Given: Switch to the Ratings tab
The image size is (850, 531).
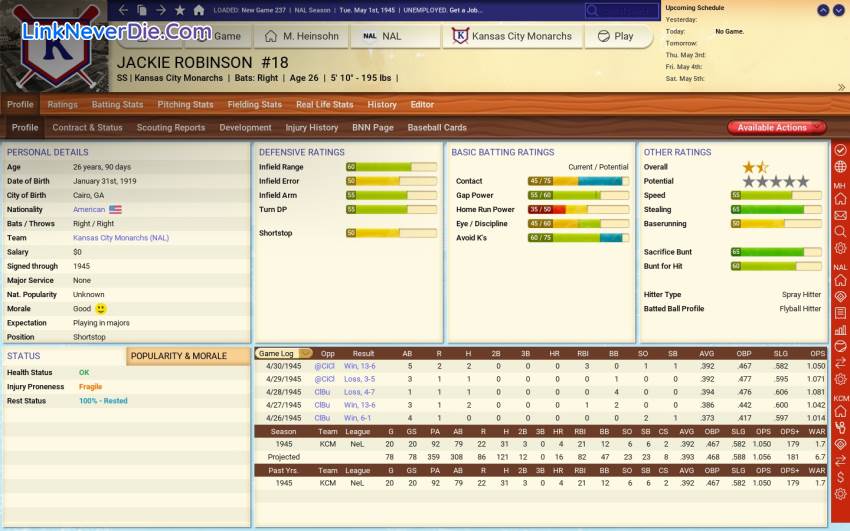Looking at the screenshot, I should (62, 105).
